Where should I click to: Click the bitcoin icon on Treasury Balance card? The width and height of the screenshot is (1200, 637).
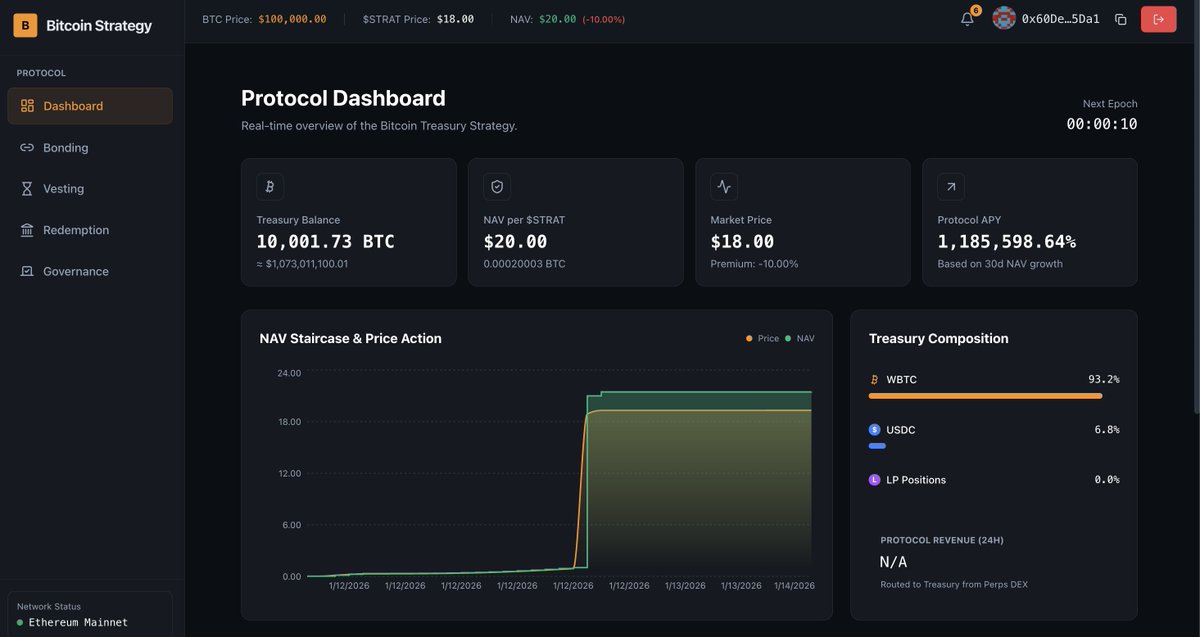click(269, 186)
